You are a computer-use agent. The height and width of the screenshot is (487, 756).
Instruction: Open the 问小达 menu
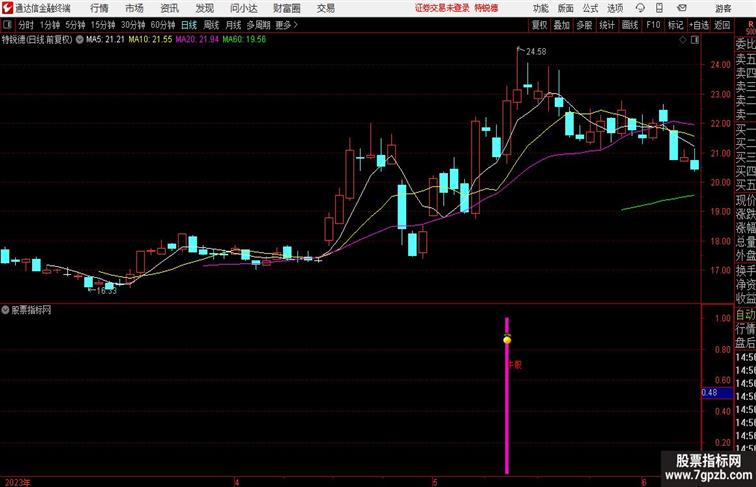(244, 8)
